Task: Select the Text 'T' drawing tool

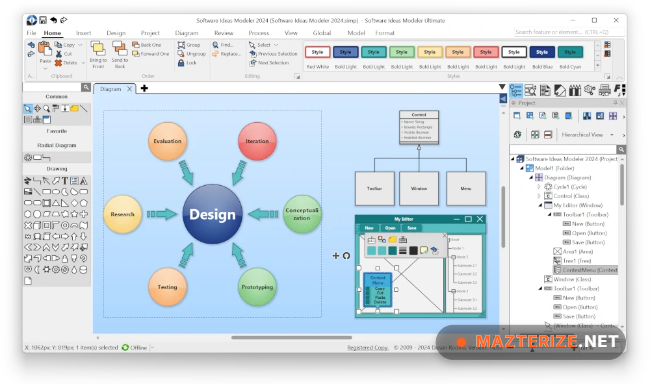Action: 65,181
